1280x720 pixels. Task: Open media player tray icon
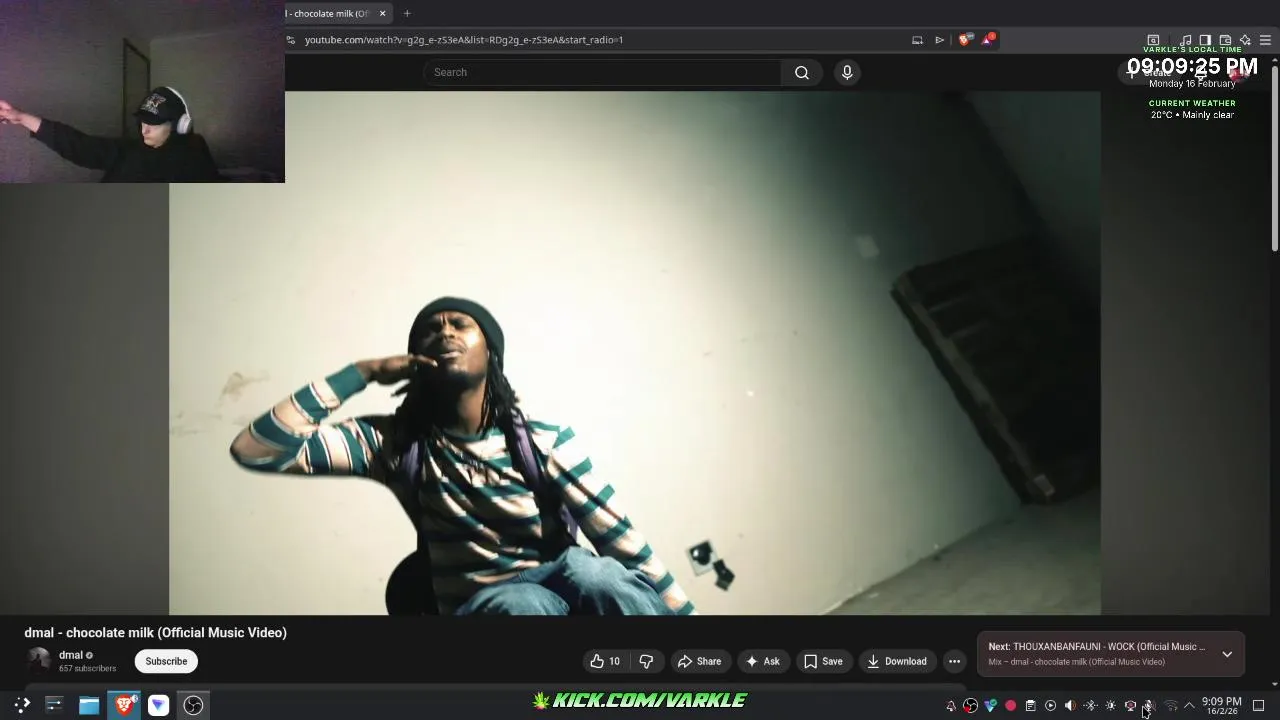pos(1050,706)
